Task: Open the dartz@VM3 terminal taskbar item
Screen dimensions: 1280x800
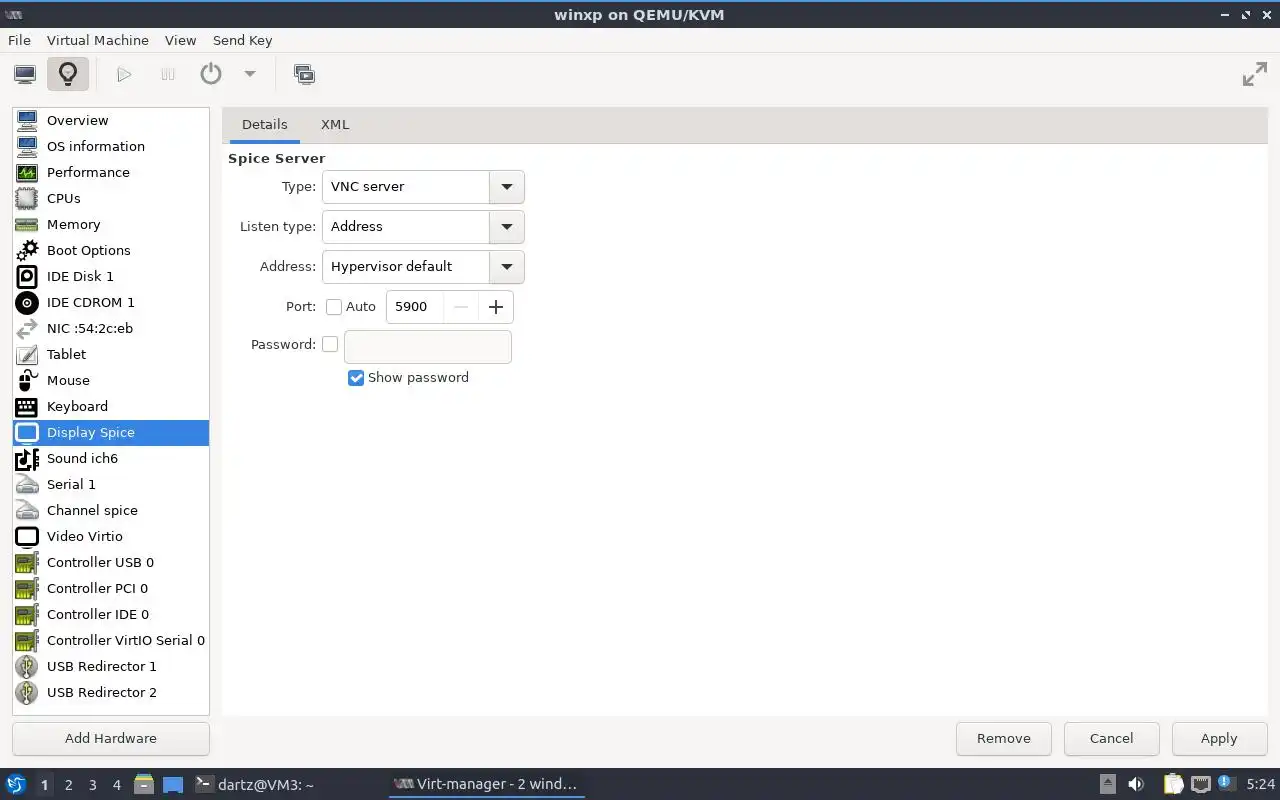Action: click(255, 785)
